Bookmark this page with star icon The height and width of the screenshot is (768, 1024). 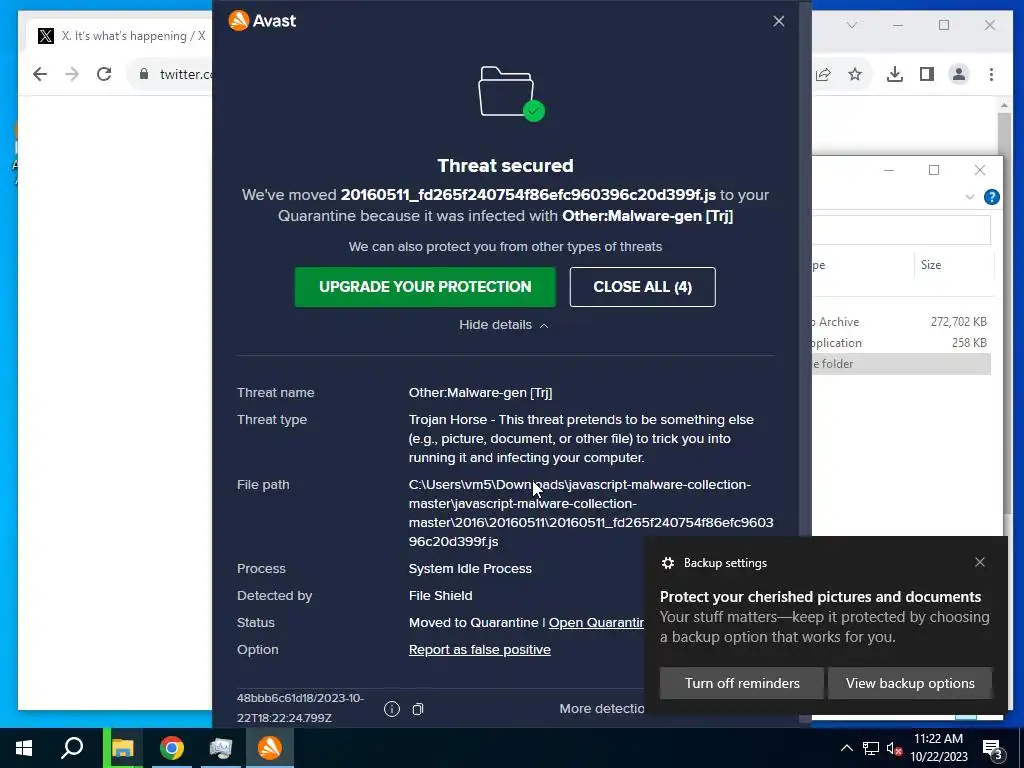pyautogui.click(x=855, y=74)
